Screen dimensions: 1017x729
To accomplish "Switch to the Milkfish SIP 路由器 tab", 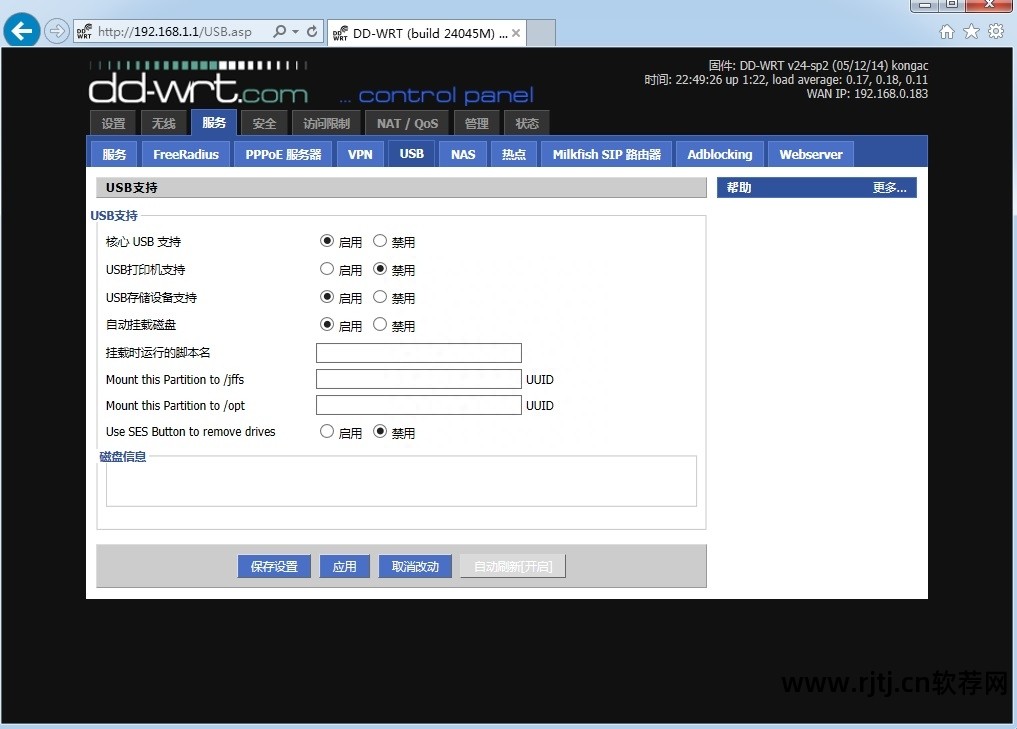I will tap(606, 154).
